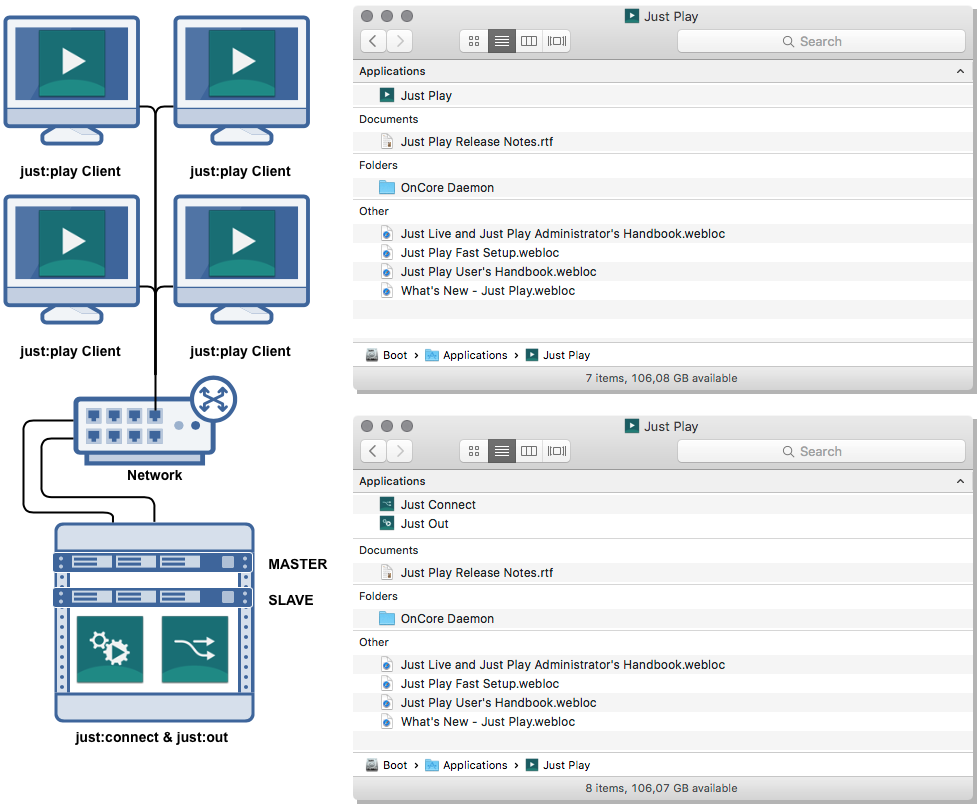
Task: Click Boot in upper window path bar
Action: coord(386,355)
